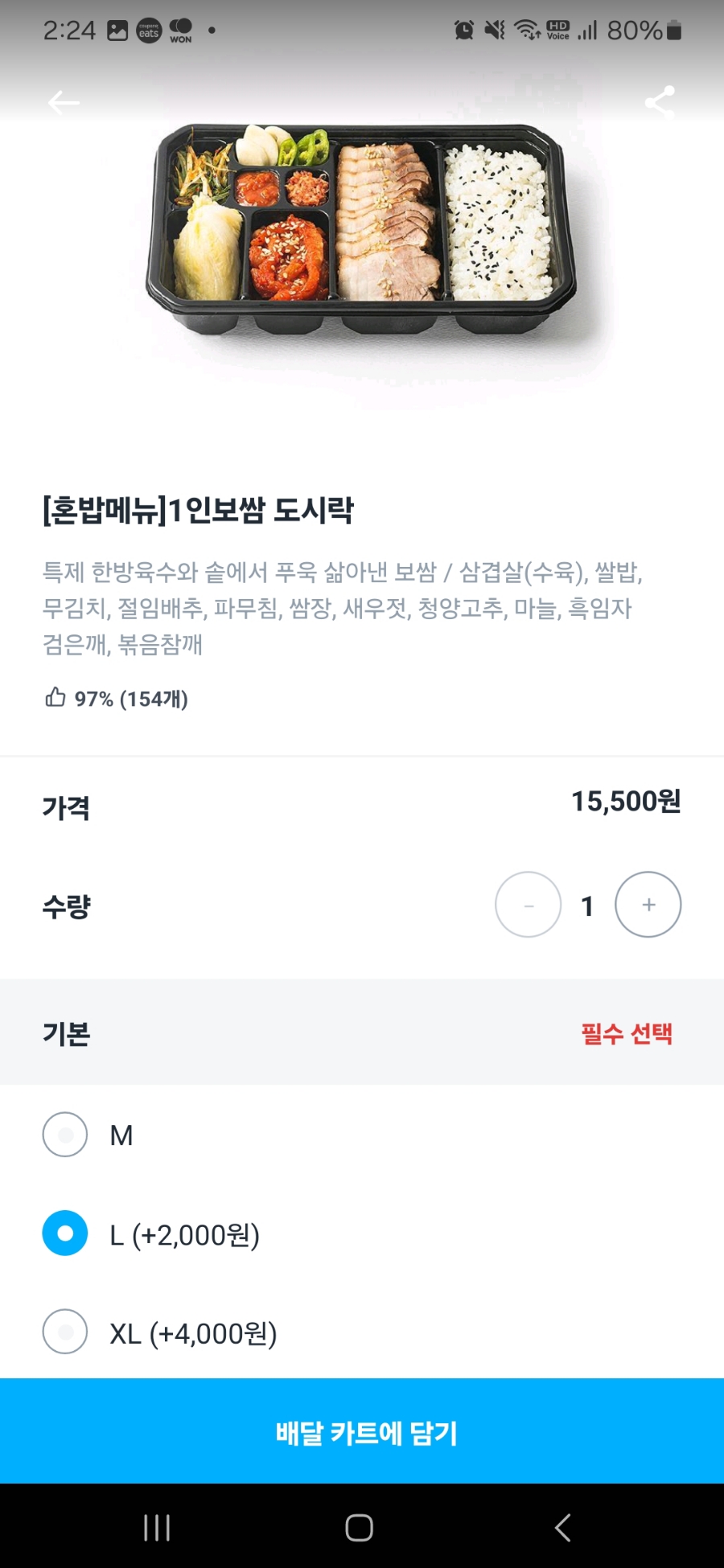Tap the WON notification icon

pyautogui.click(x=181, y=31)
